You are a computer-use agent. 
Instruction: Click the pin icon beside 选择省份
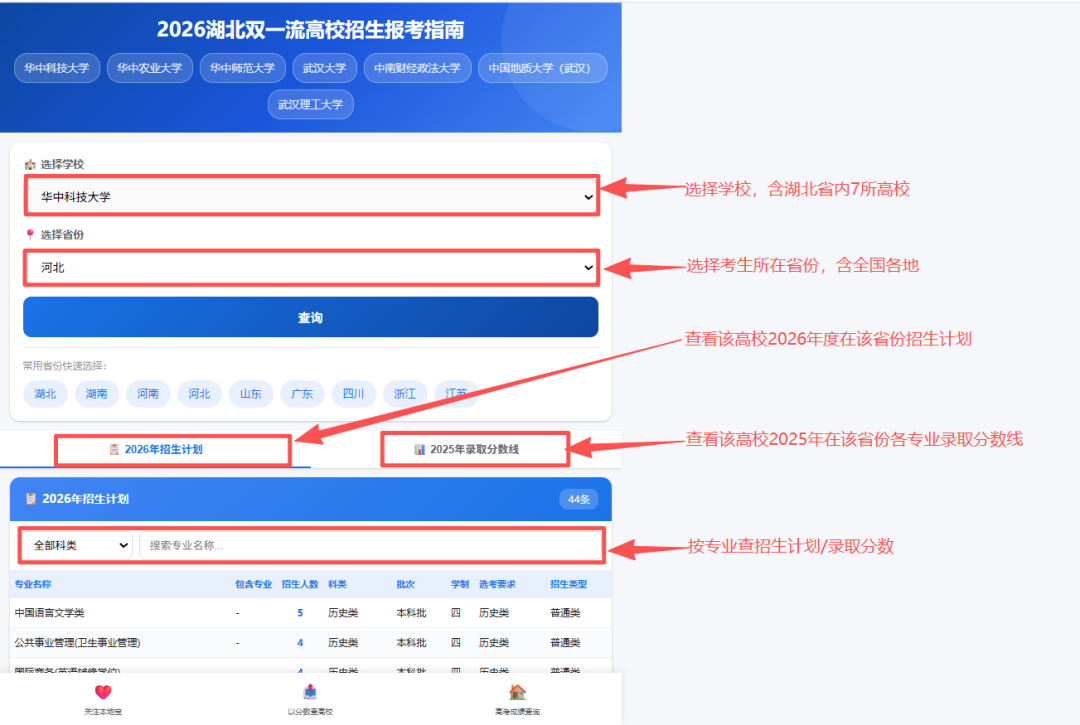(x=30, y=235)
